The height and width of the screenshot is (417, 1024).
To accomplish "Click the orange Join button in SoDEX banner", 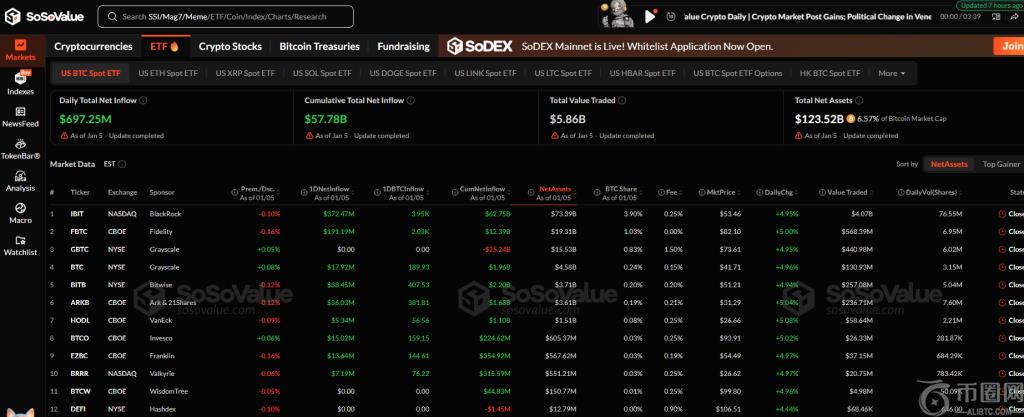I will pos(1009,46).
